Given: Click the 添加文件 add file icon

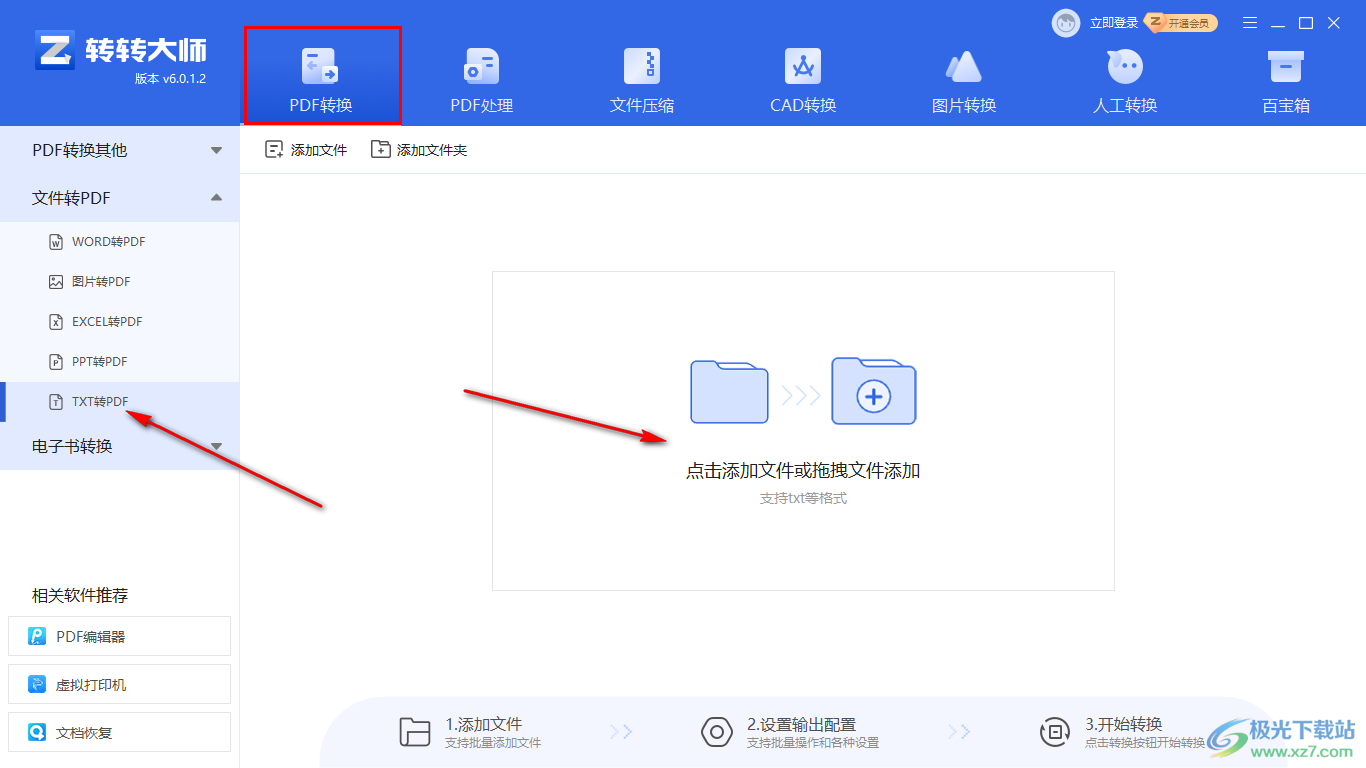Looking at the screenshot, I should point(274,150).
